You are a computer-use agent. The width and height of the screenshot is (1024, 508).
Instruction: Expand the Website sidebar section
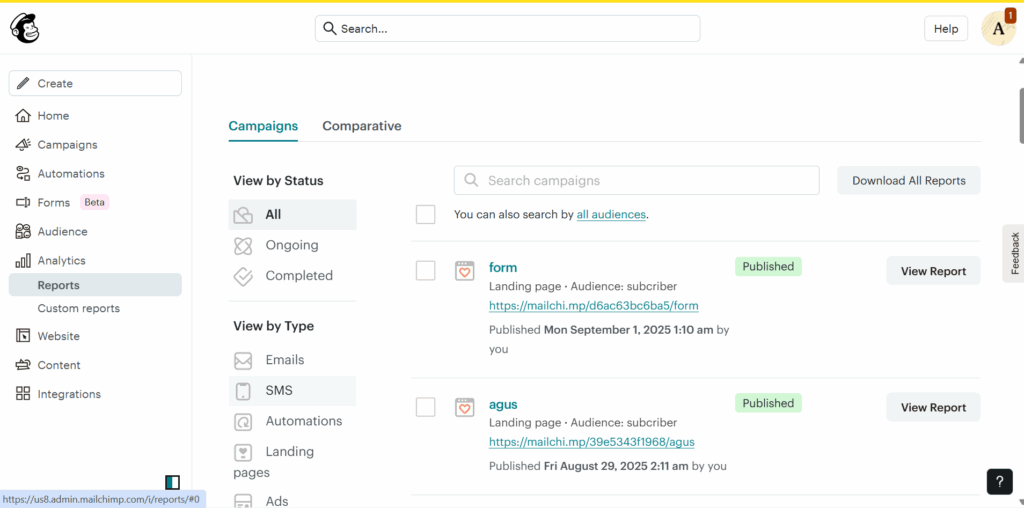tap(58, 337)
